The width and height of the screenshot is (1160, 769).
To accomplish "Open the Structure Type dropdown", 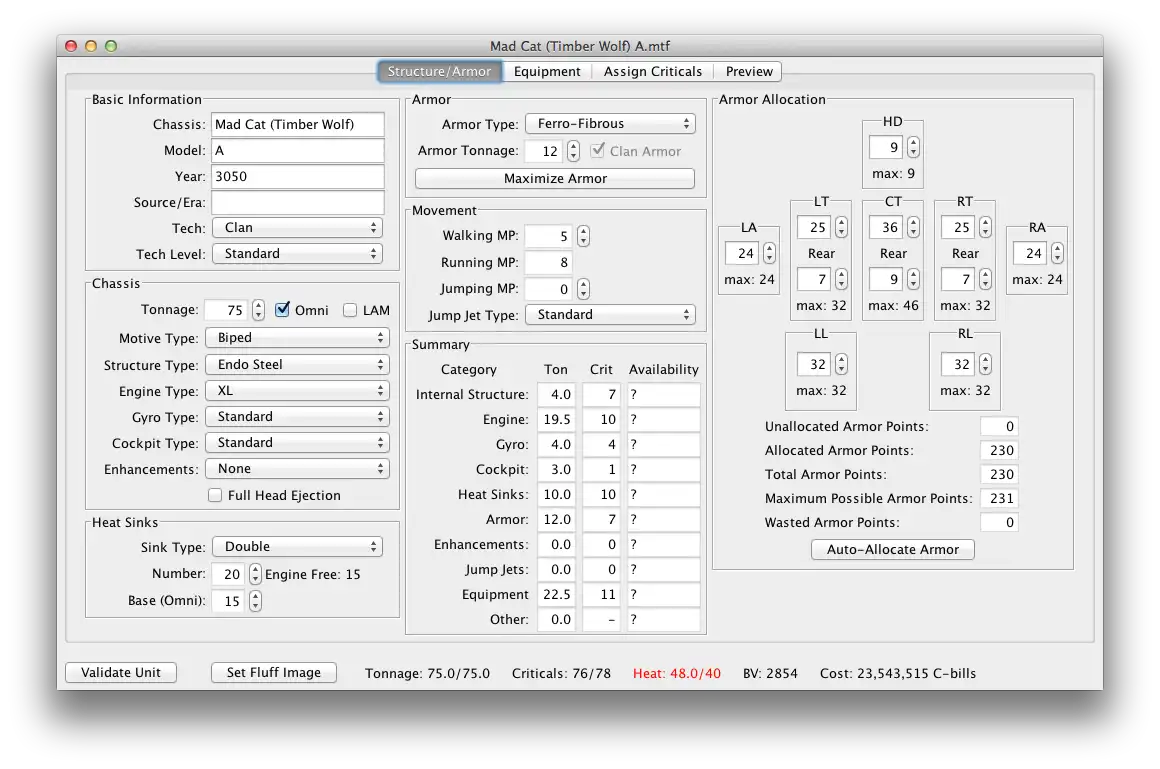I will (x=297, y=365).
